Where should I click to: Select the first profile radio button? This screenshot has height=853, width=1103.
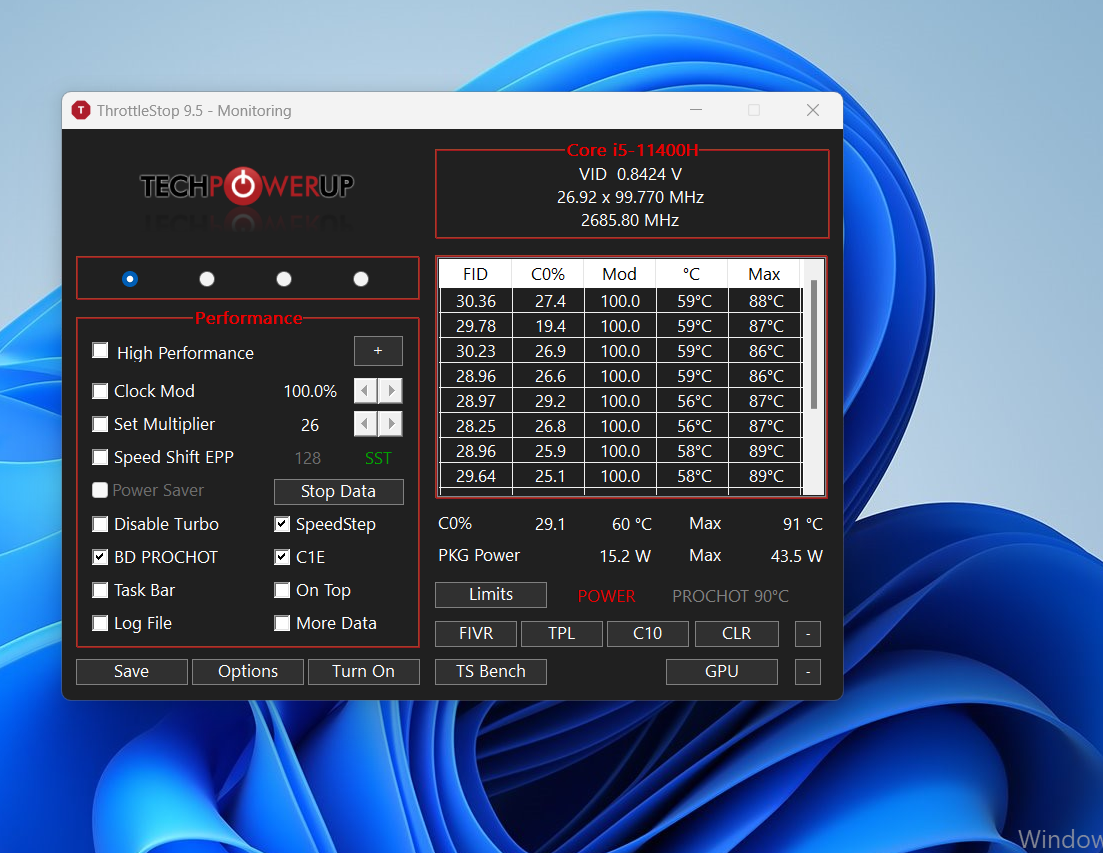[129, 279]
